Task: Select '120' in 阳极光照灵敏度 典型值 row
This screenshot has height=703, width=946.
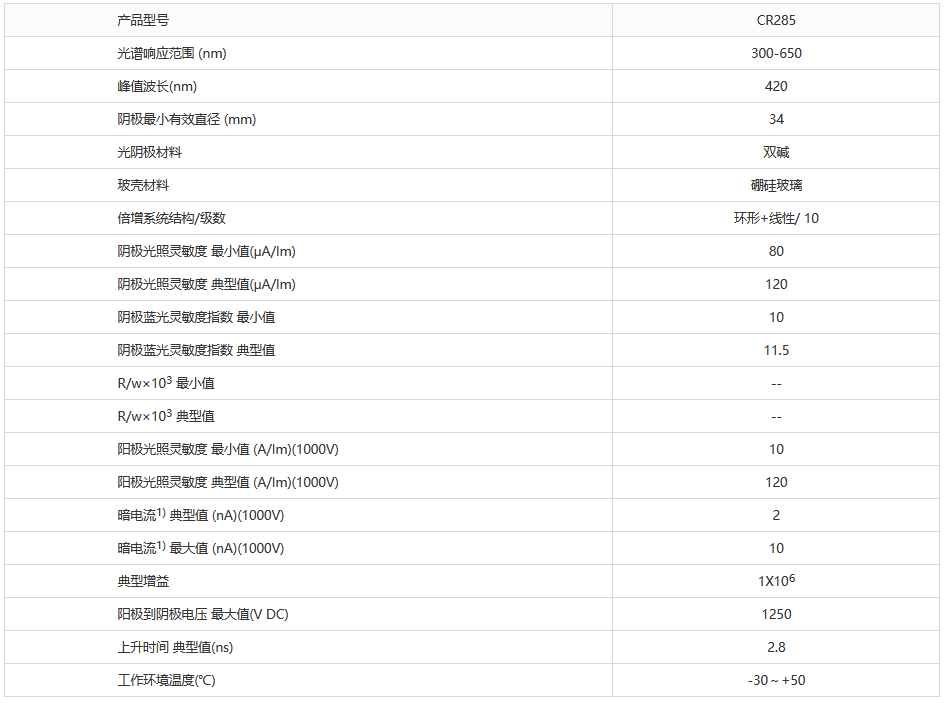Action: click(776, 482)
